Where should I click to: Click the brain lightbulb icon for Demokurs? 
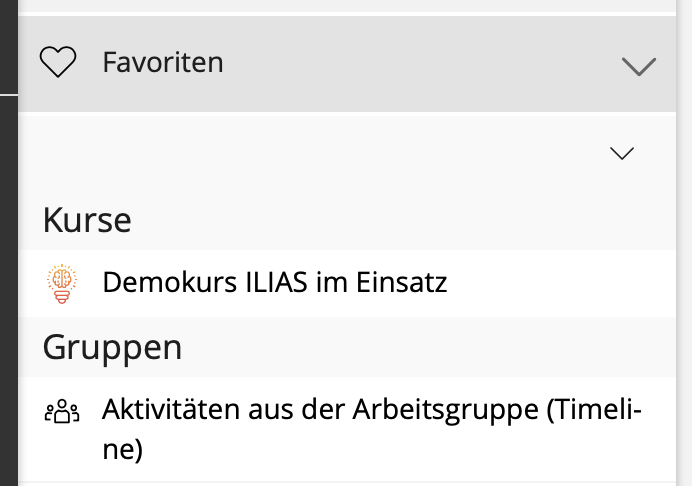click(62, 283)
